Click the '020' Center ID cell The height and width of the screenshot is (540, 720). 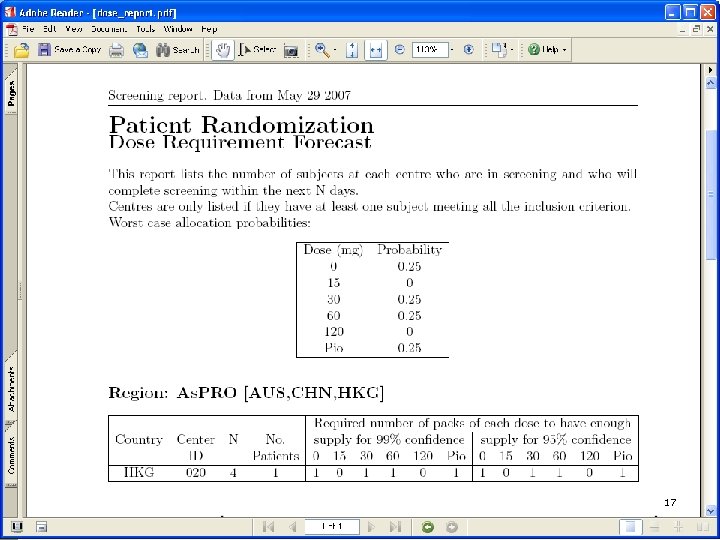(x=196, y=472)
